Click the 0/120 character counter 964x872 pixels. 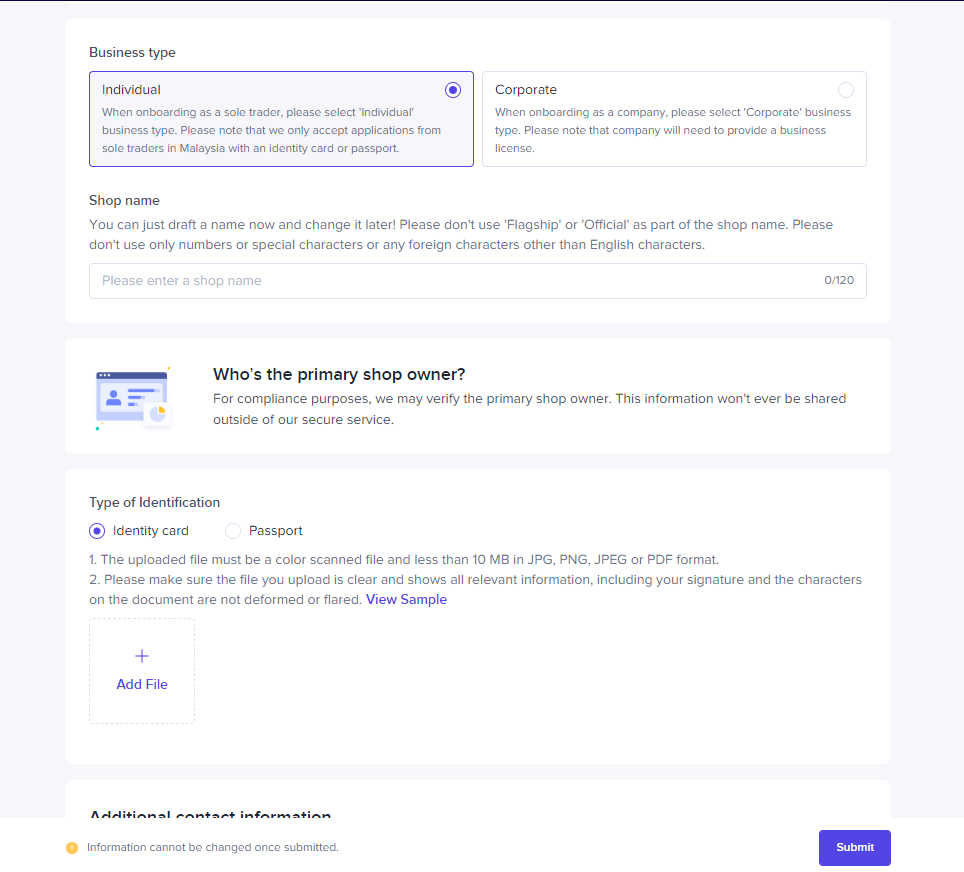click(x=839, y=281)
